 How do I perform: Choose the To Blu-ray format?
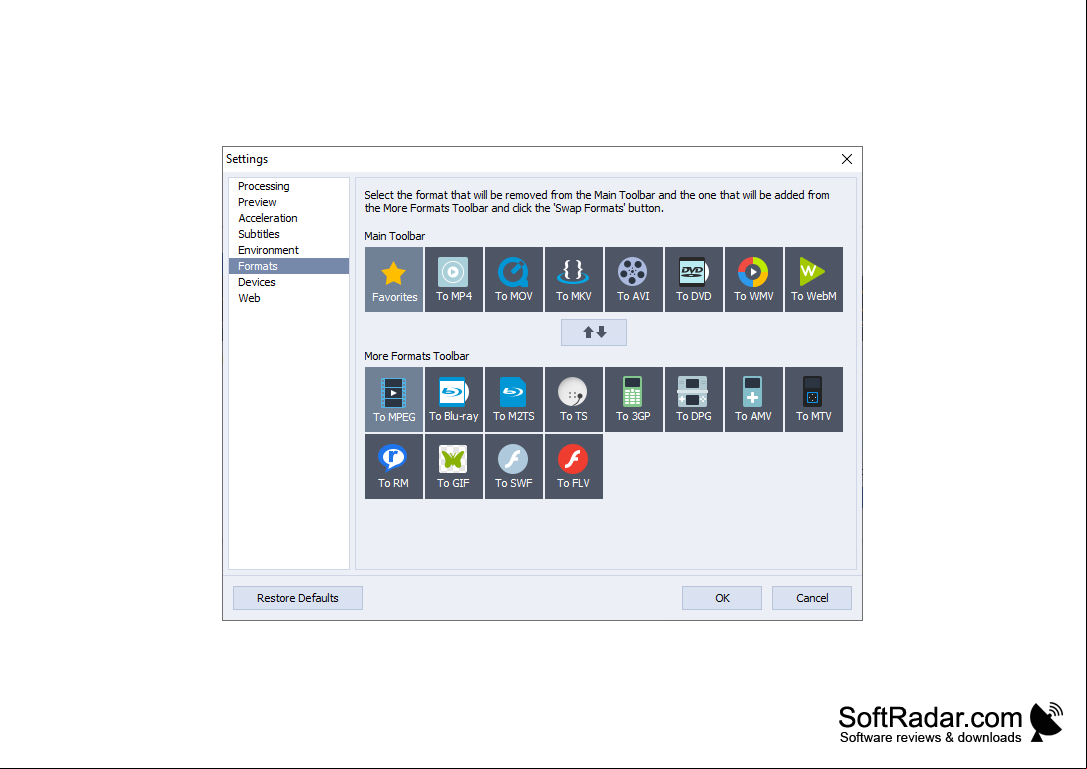click(x=454, y=399)
